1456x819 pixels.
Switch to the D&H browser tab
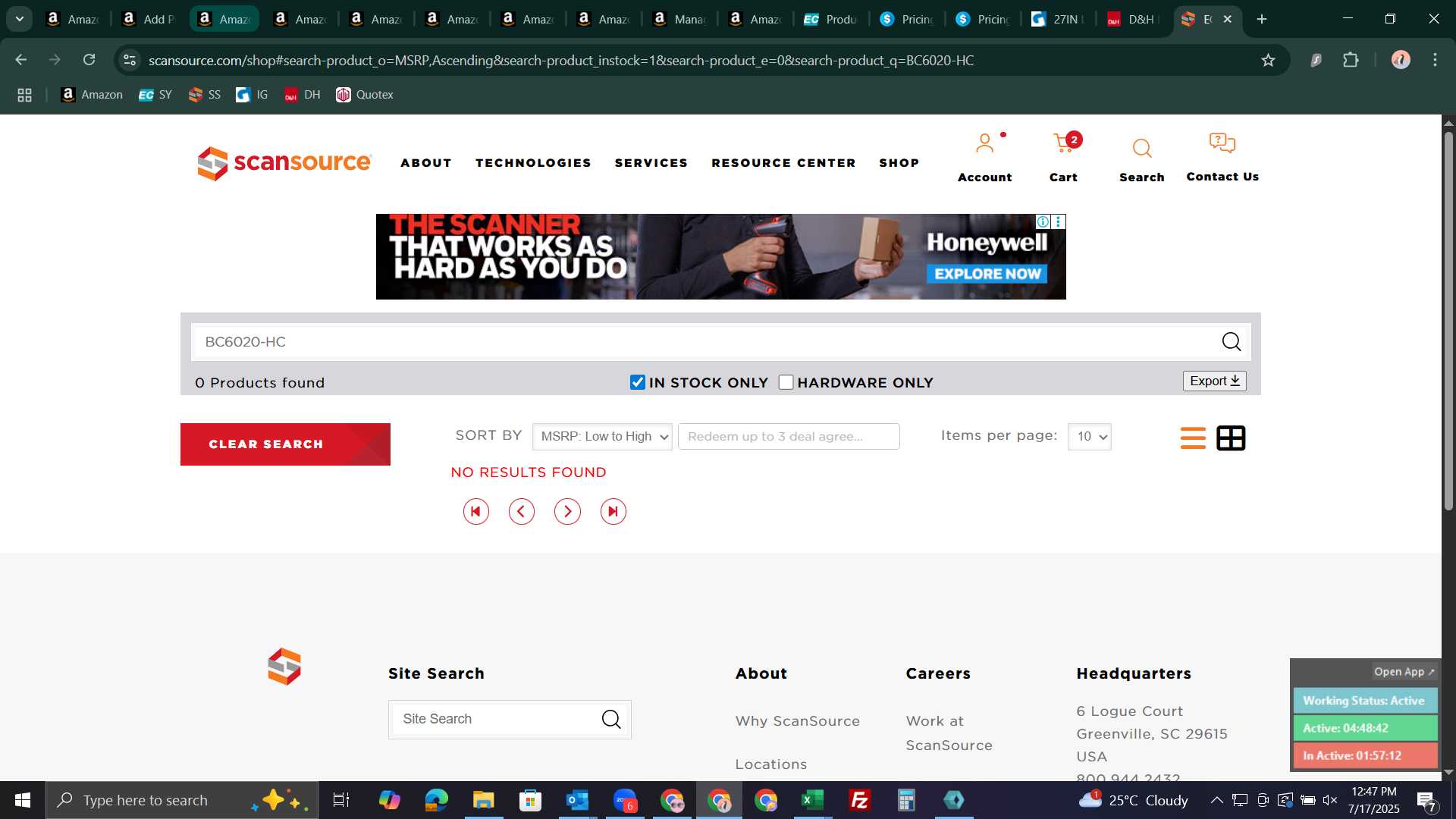tap(1131, 19)
